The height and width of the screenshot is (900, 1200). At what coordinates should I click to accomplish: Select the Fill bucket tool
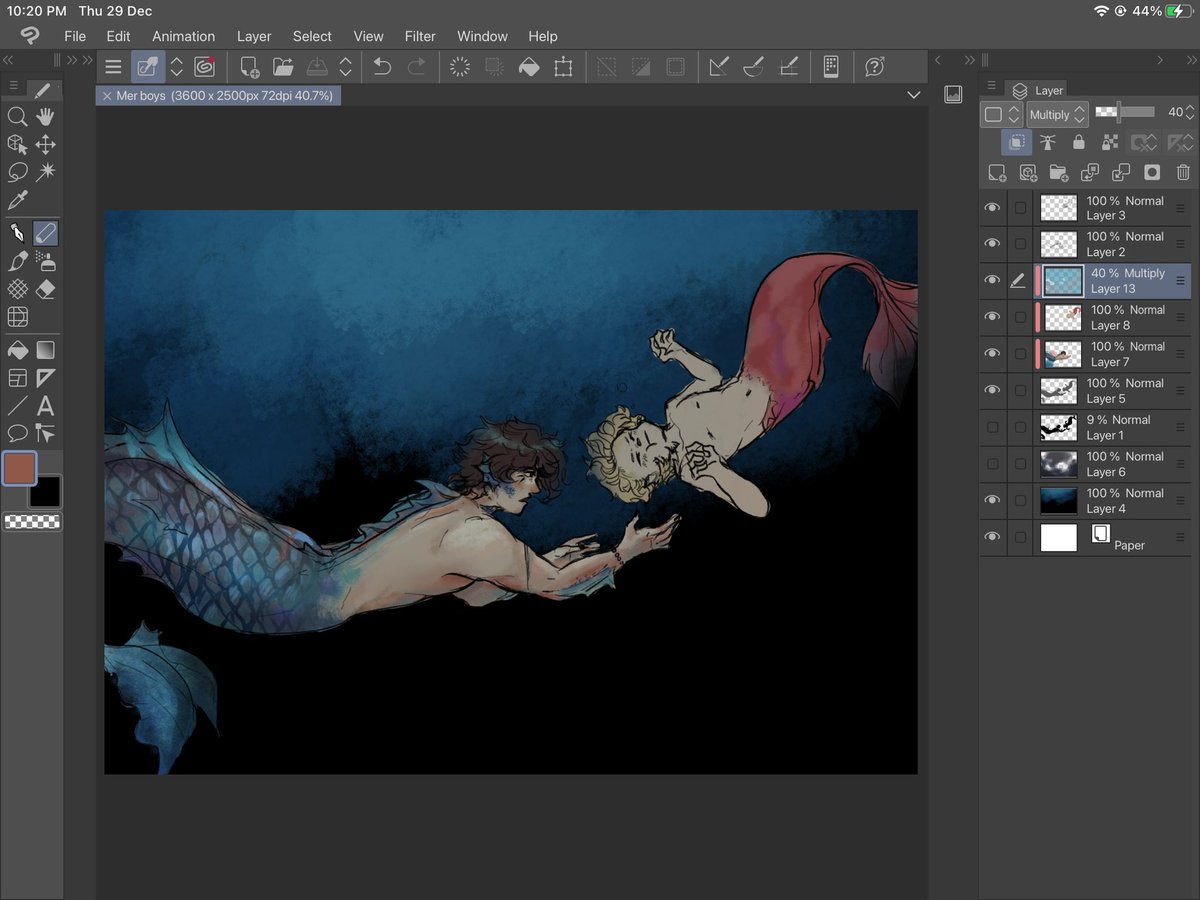pos(17,350)
